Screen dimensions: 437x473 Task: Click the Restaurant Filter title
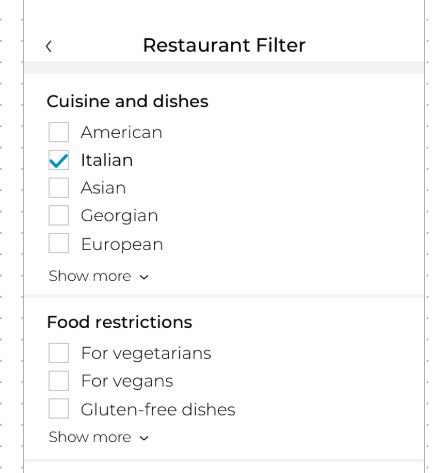click(x=224, y=45)
